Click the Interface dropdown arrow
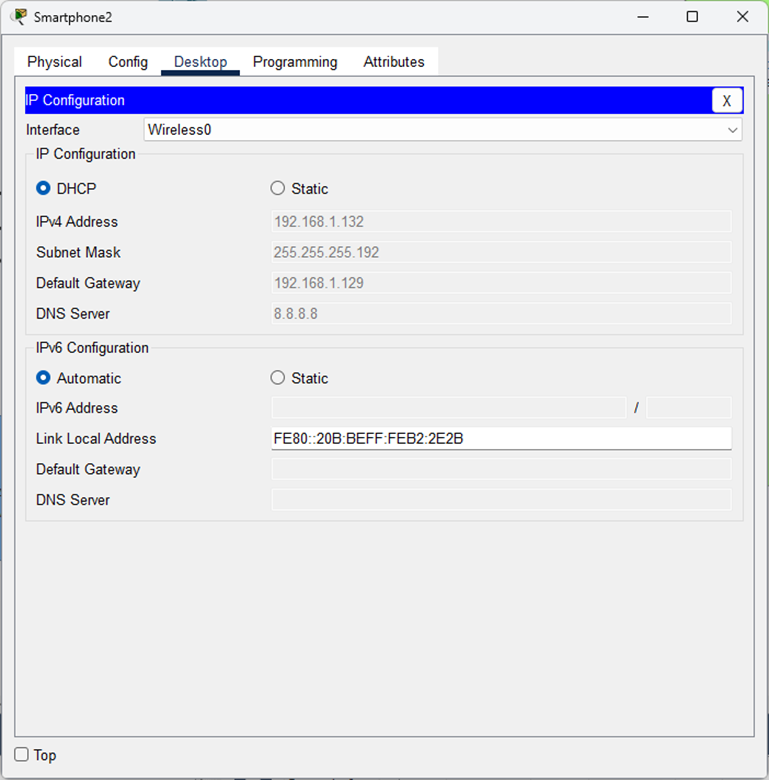This screenshot has height=780, width=769. (732, 130)
